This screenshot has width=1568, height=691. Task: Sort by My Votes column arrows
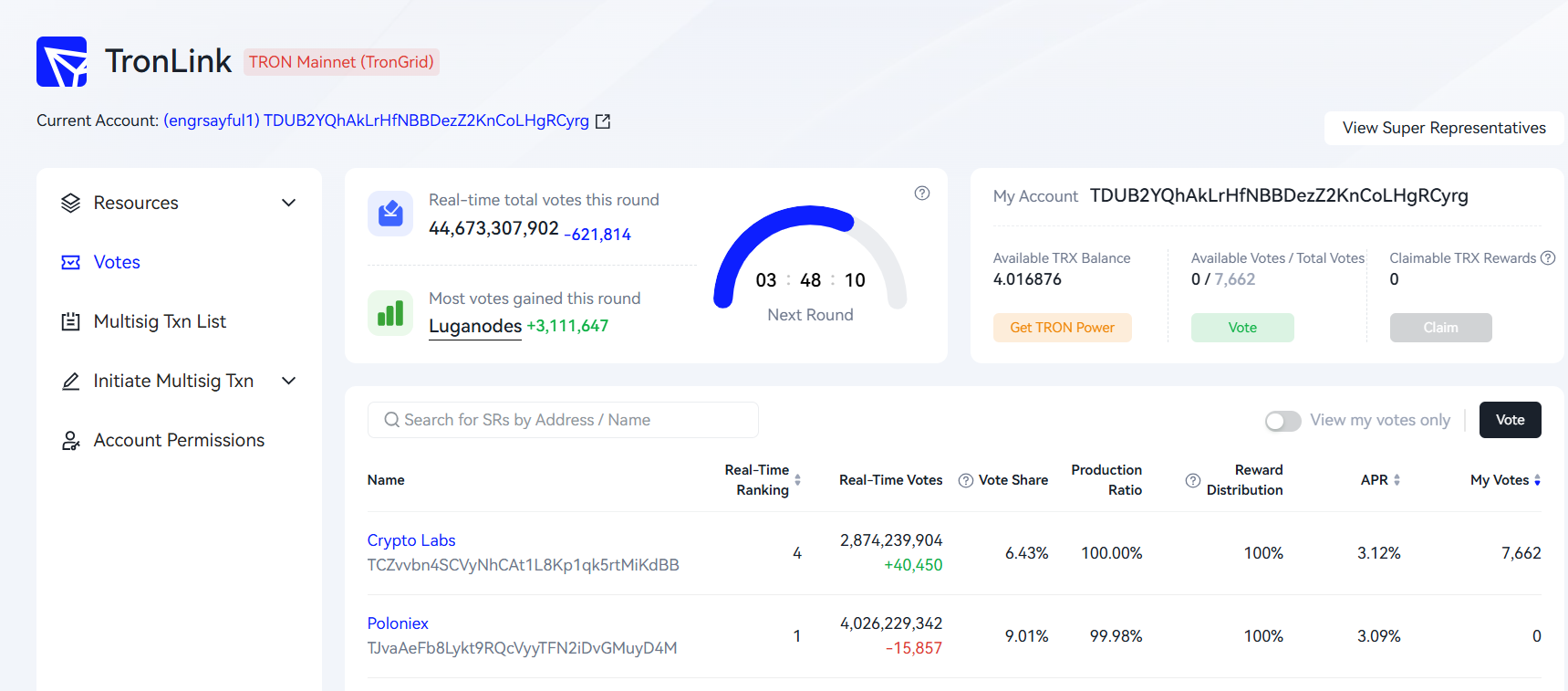(x=1538, y=480)
